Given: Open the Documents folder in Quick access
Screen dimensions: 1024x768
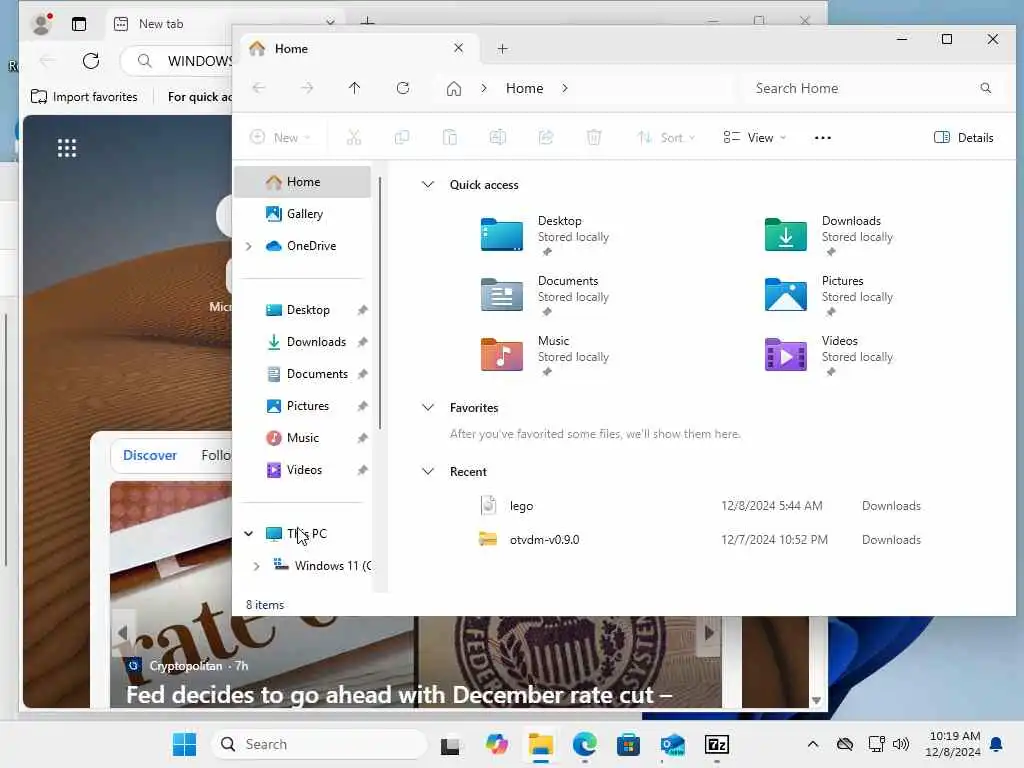Looking at the screenshot, I should click(x=545, y=295).
